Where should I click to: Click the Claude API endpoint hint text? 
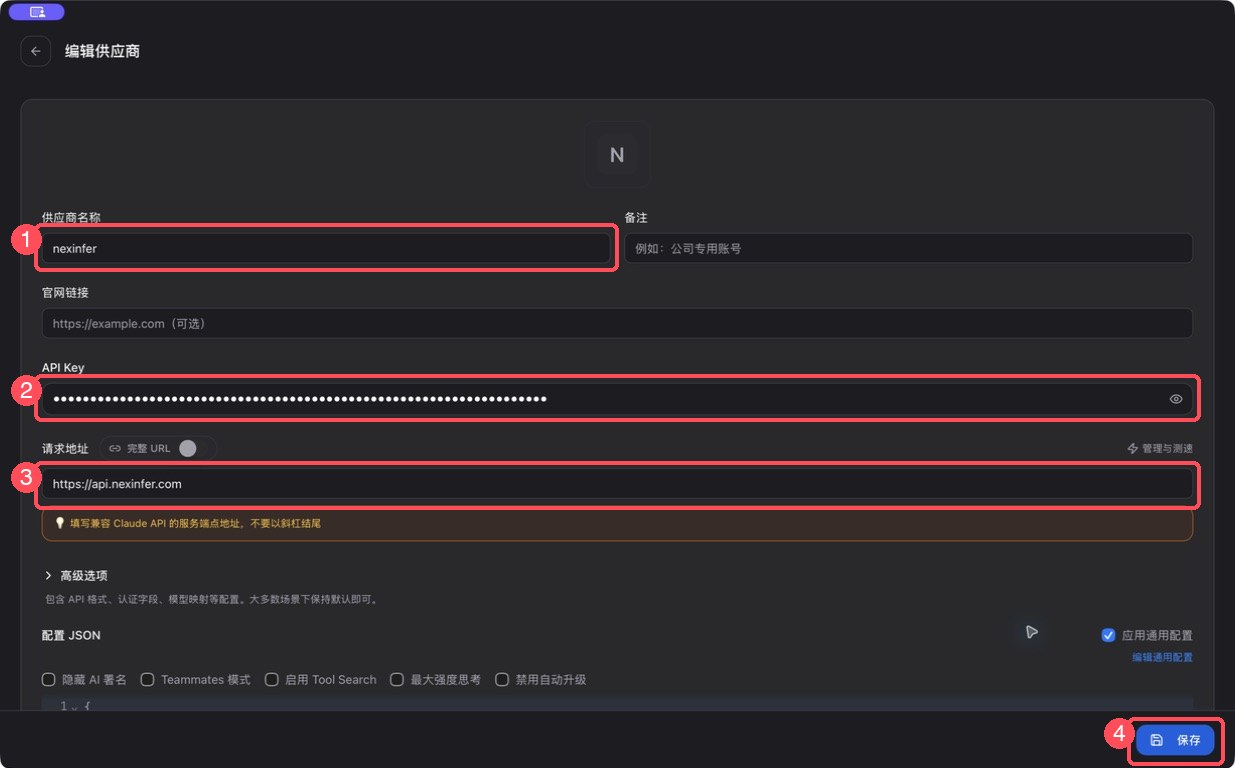(x=195, y=523)
